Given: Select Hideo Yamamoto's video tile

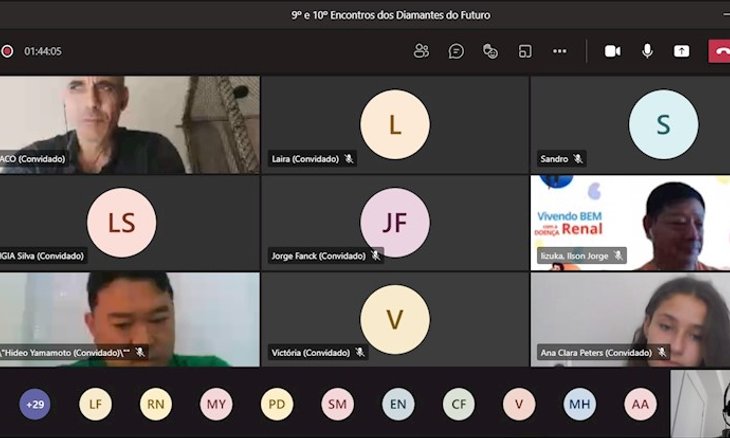Looking at the screenshot, I should click(129, 319).
